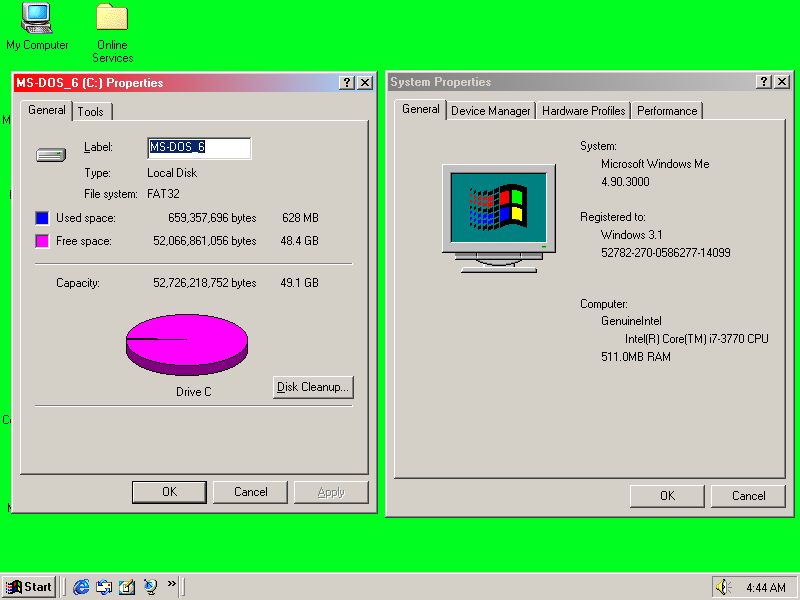Click the 4:44 AM taskbar clock
The width and height of the screenshot is (800, 600).
pos(765,588)
